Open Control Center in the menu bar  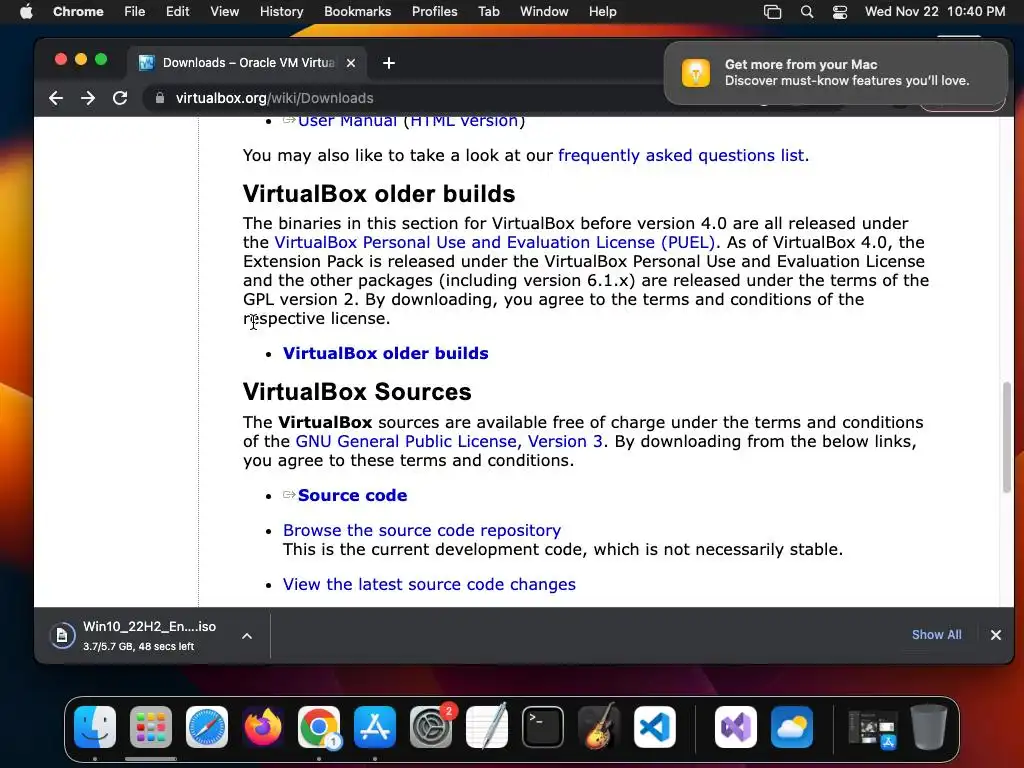click(x=839, y=12)
